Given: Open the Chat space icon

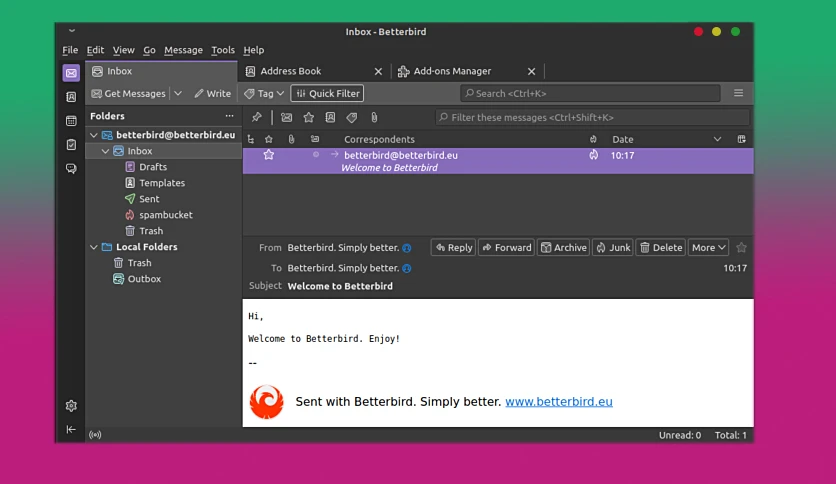Looking at the screenshot, I should [x=71, y=168].
